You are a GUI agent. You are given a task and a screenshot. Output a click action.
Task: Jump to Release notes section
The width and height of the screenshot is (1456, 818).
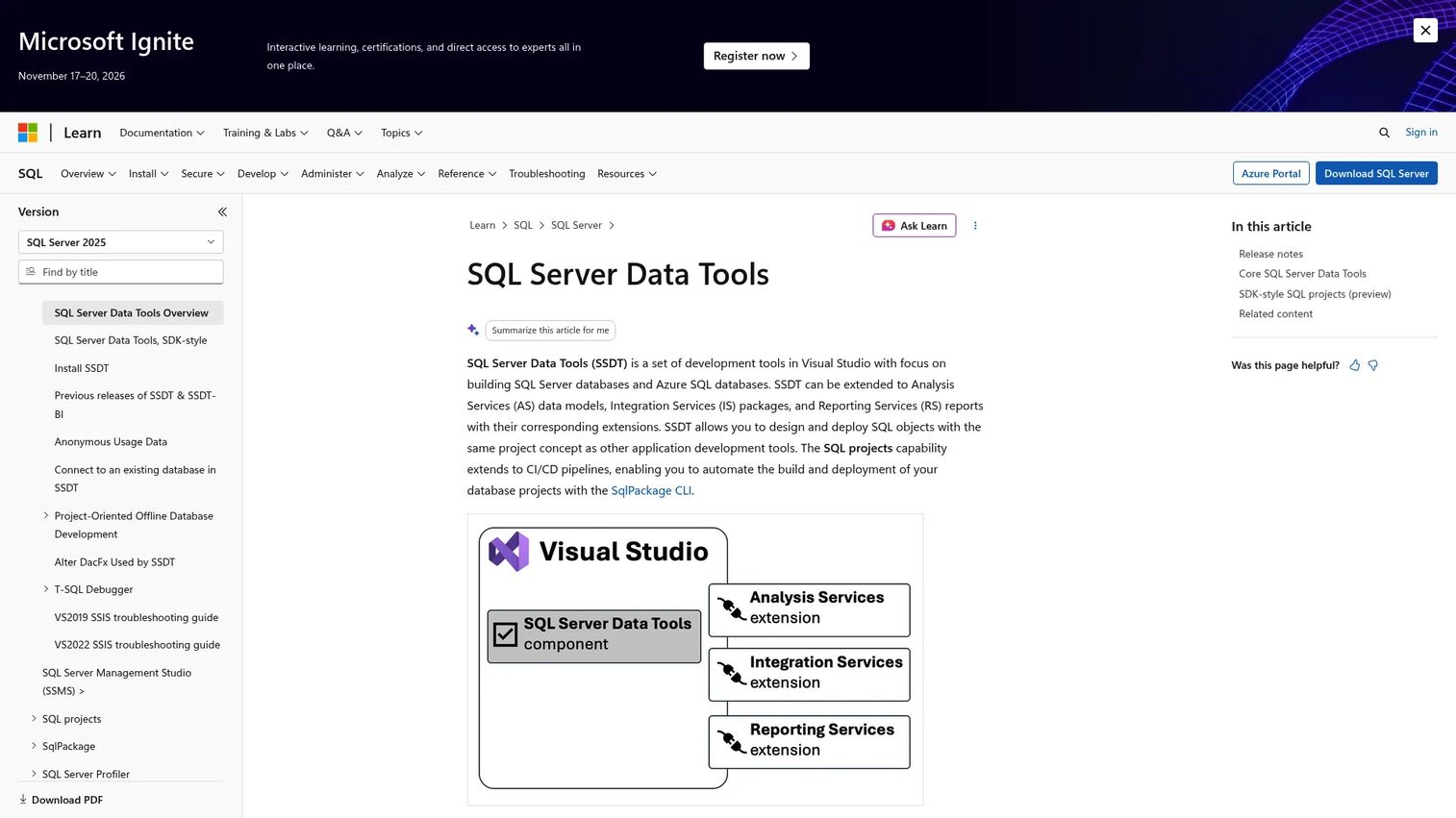pyautogui.click(x=1271, y=254)
